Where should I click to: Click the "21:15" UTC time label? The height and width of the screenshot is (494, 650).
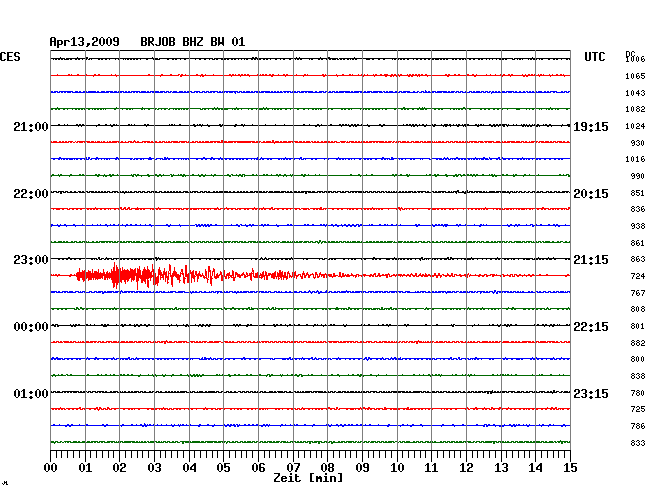[591, 260]
